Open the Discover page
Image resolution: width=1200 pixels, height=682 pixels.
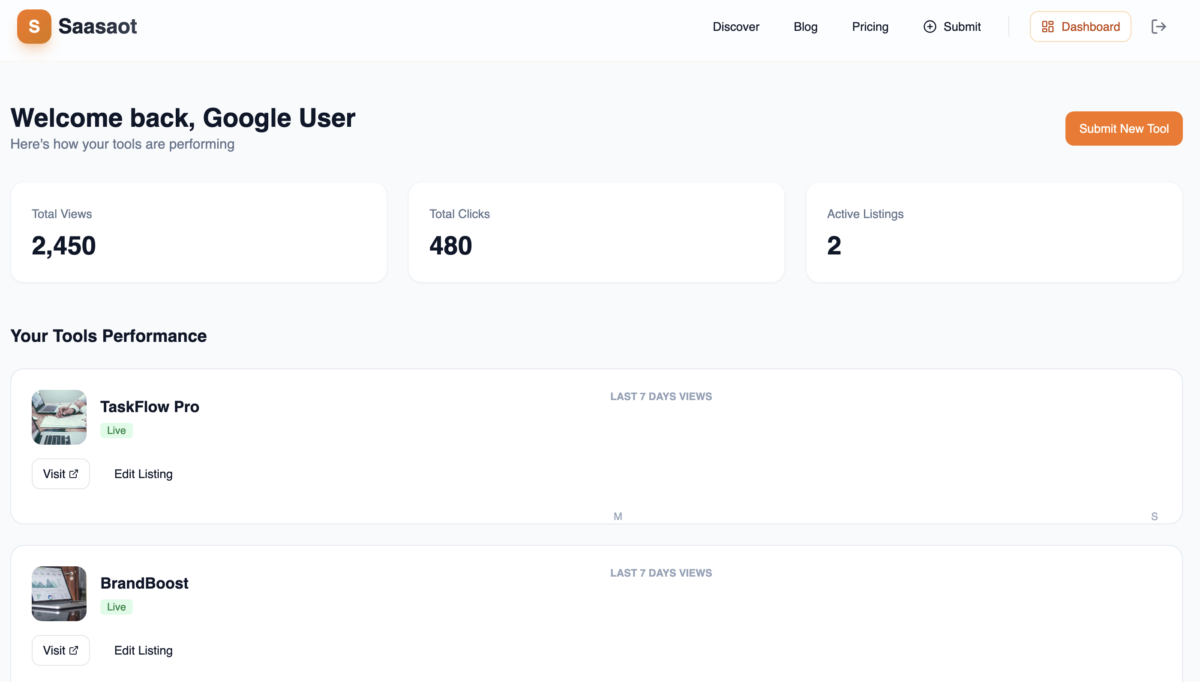coord(736,27)
